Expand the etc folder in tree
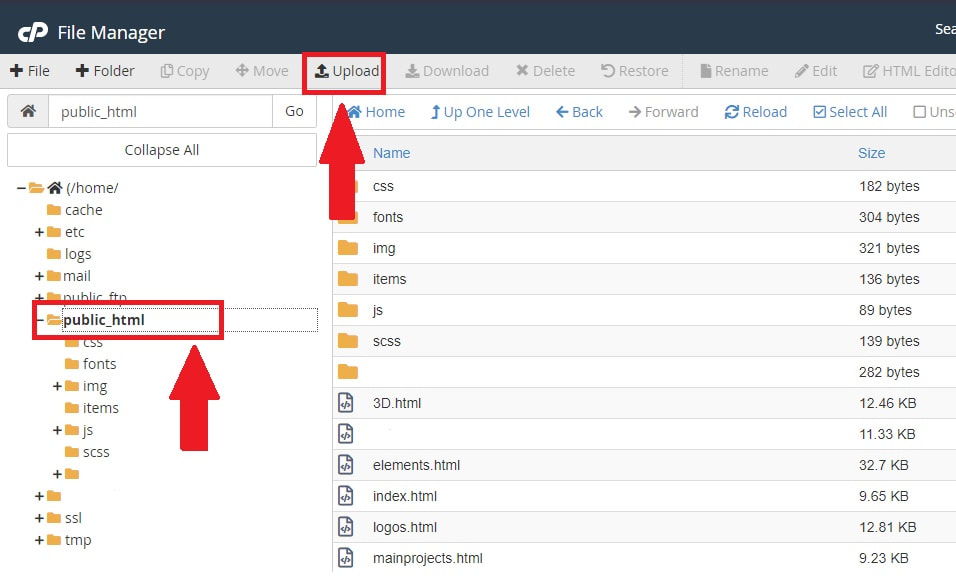956x580 pixels. pos(40,232)
